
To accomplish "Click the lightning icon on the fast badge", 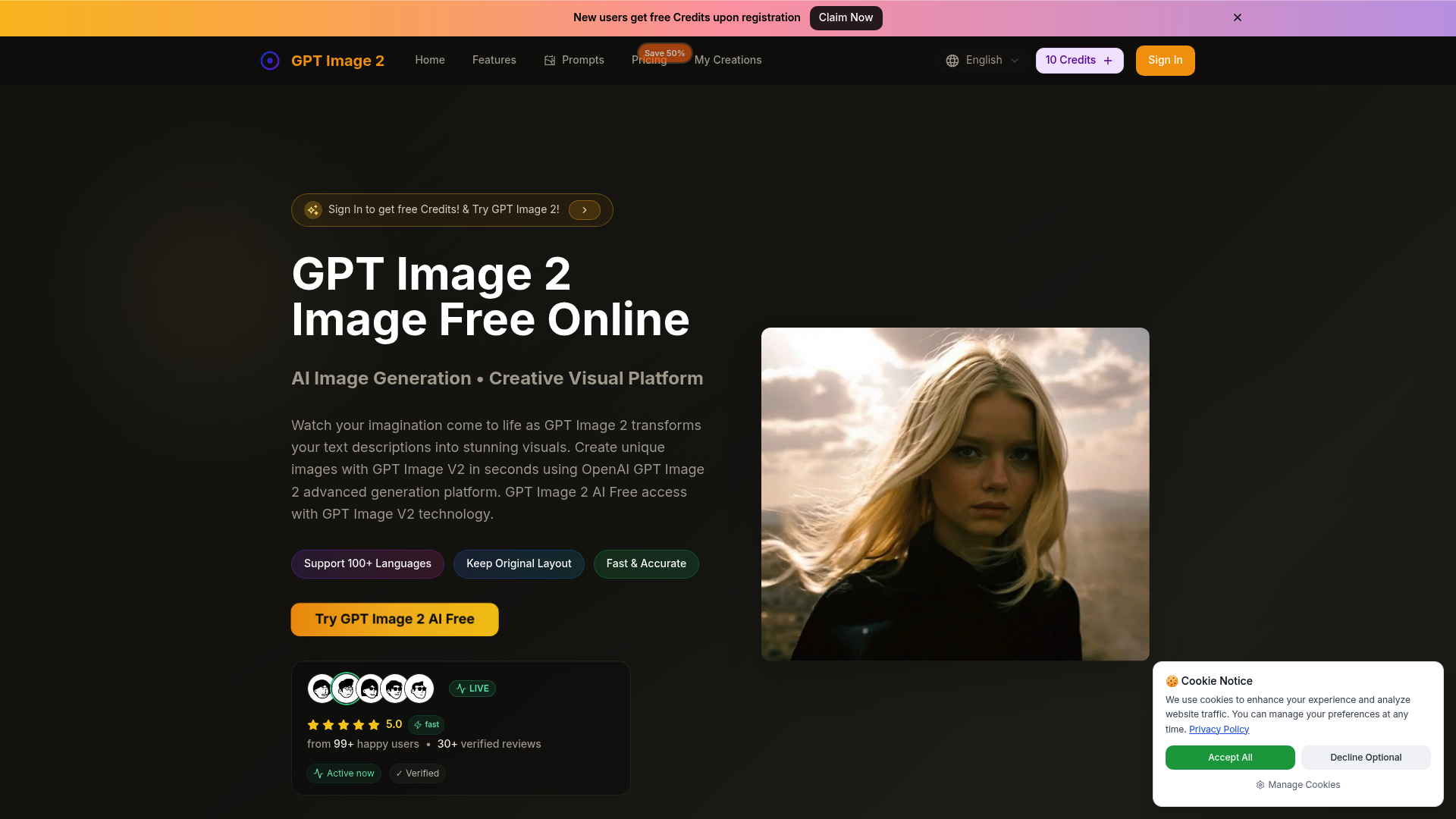I will point(418,724).
